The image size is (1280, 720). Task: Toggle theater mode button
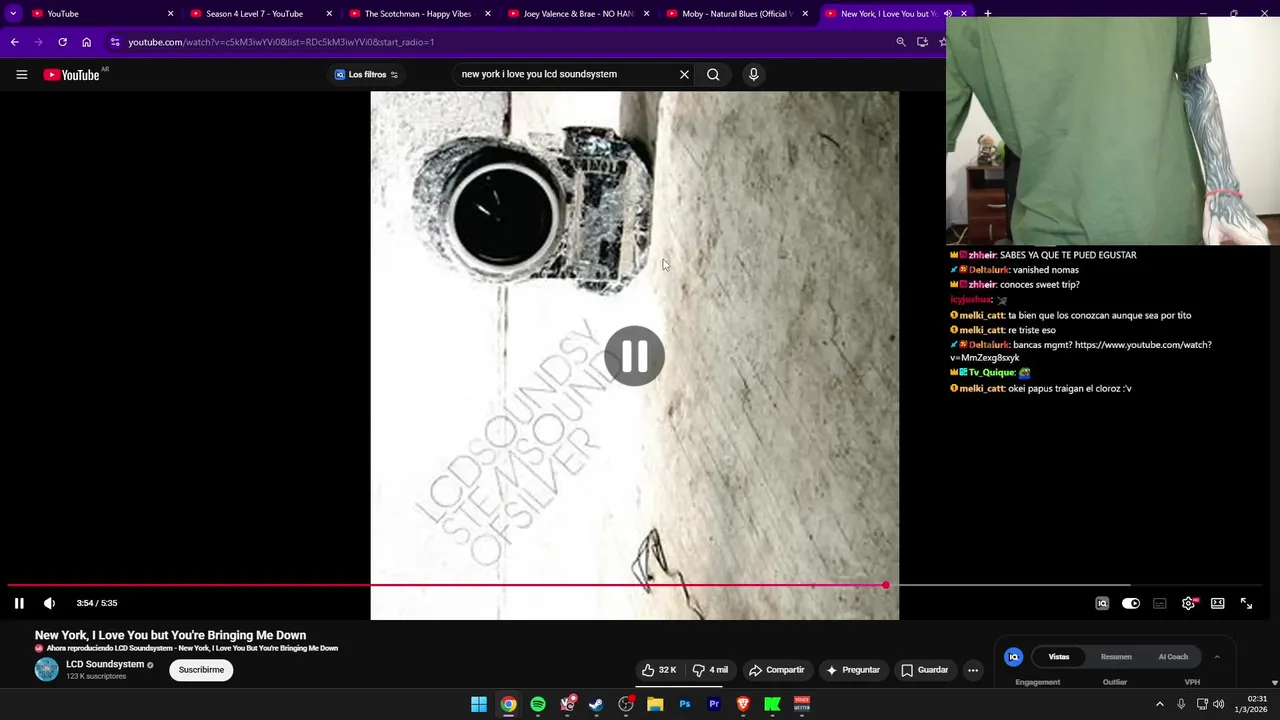click(x=1218, y=603)
